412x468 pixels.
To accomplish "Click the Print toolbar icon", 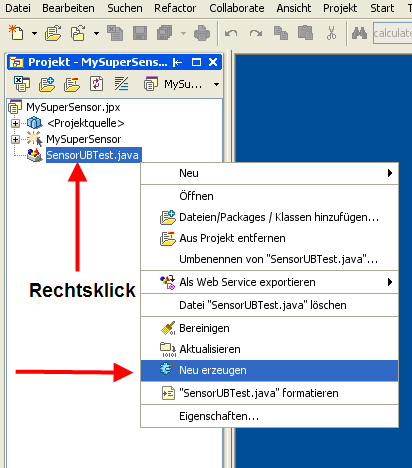I will coord(202,33).
